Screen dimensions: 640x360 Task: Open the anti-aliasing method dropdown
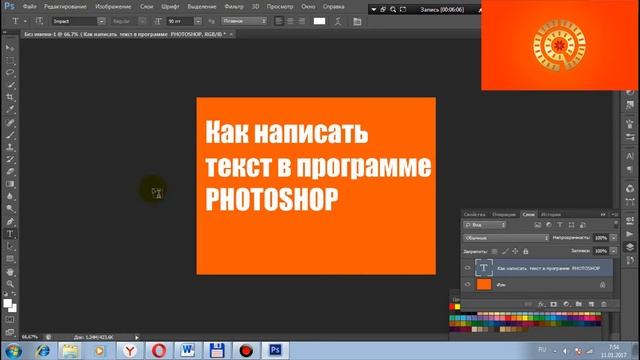coord(244,21)
